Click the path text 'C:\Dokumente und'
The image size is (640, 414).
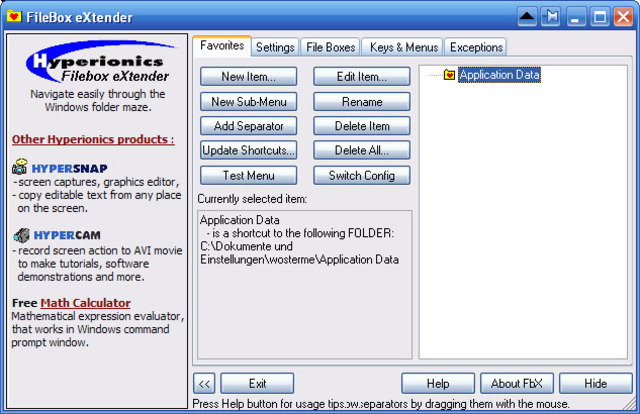pos(247,247)
